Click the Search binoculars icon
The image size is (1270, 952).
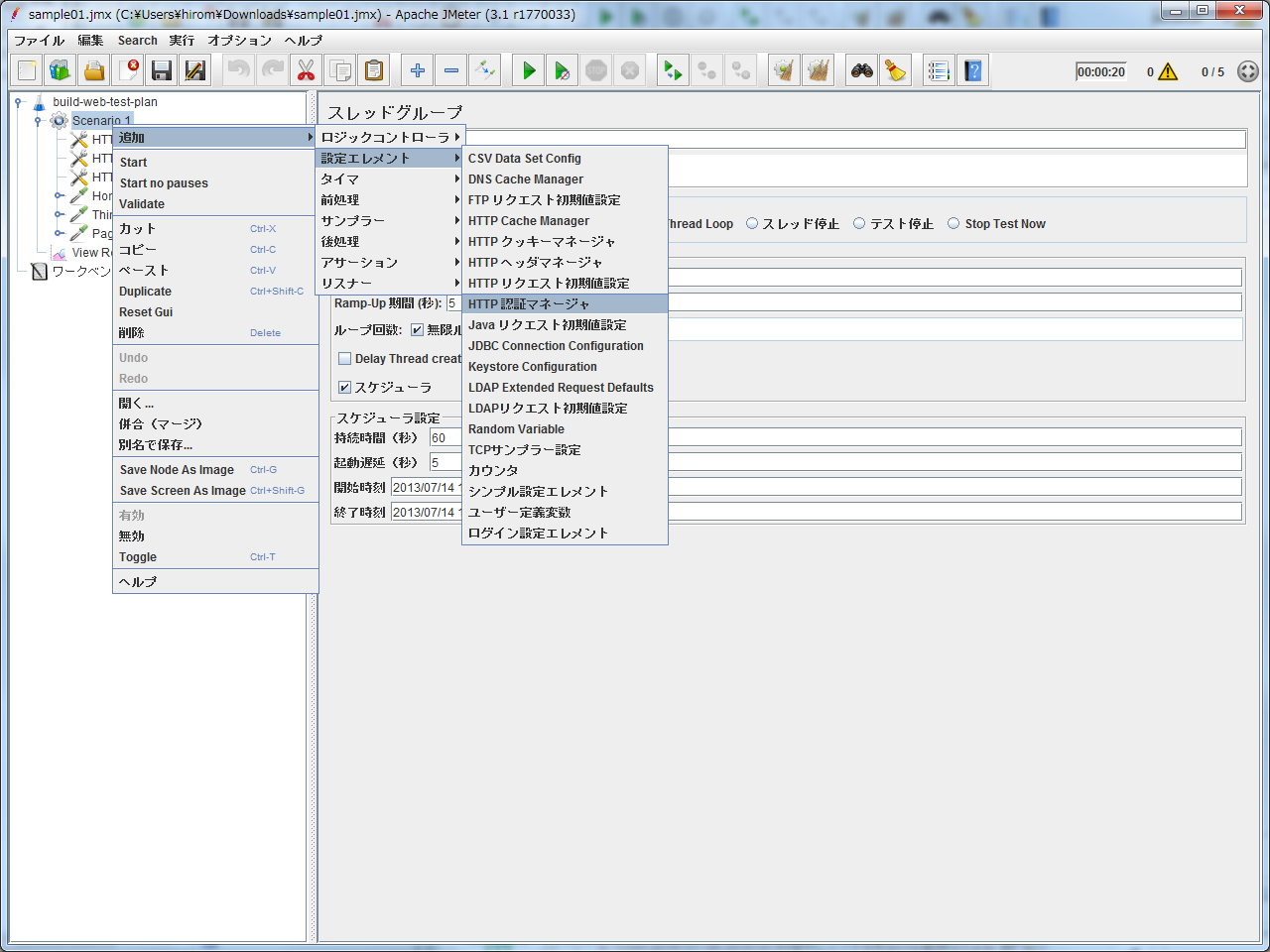(862, 70)
